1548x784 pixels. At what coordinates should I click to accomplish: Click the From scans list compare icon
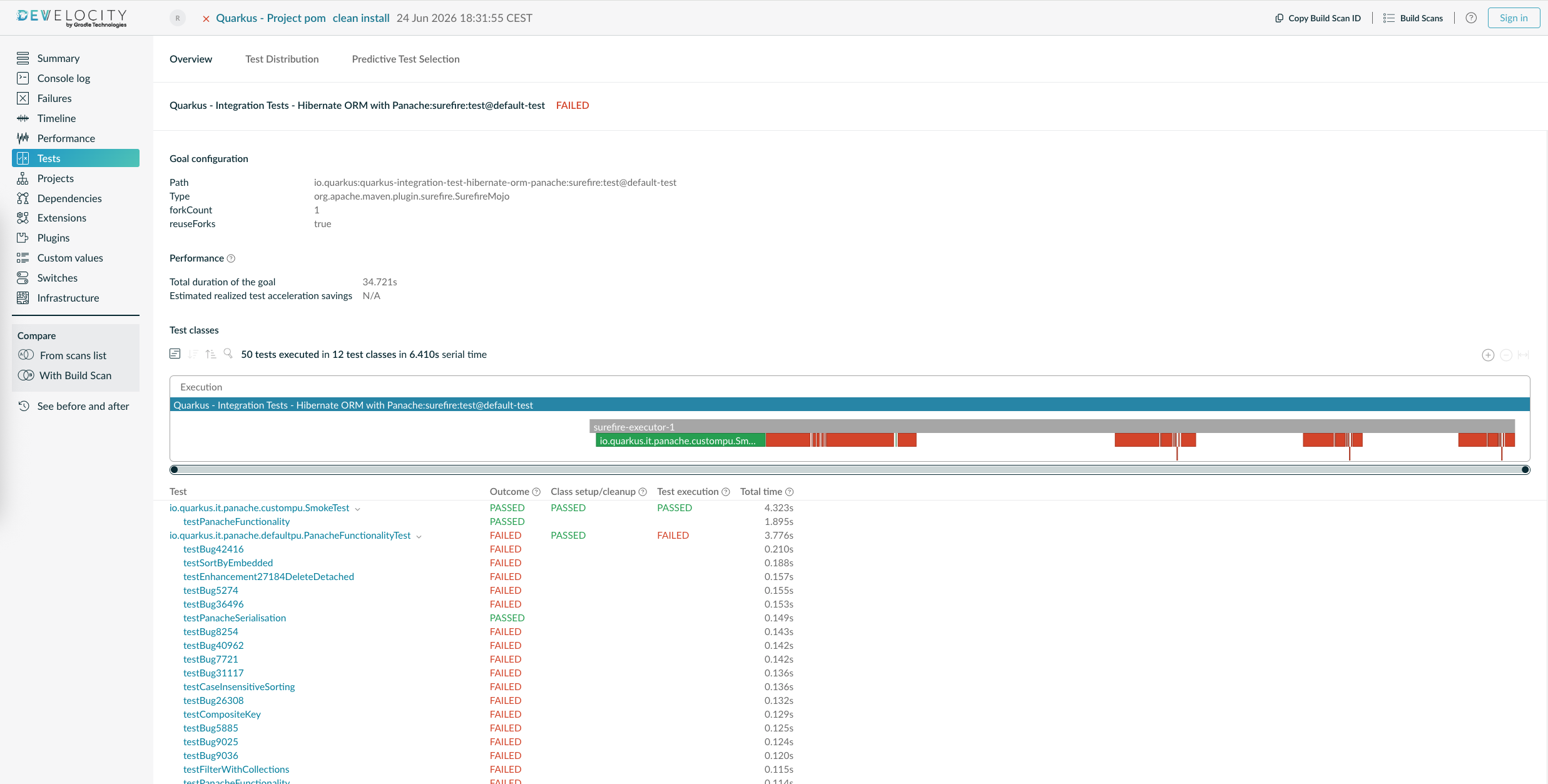(x=26, y=355)
